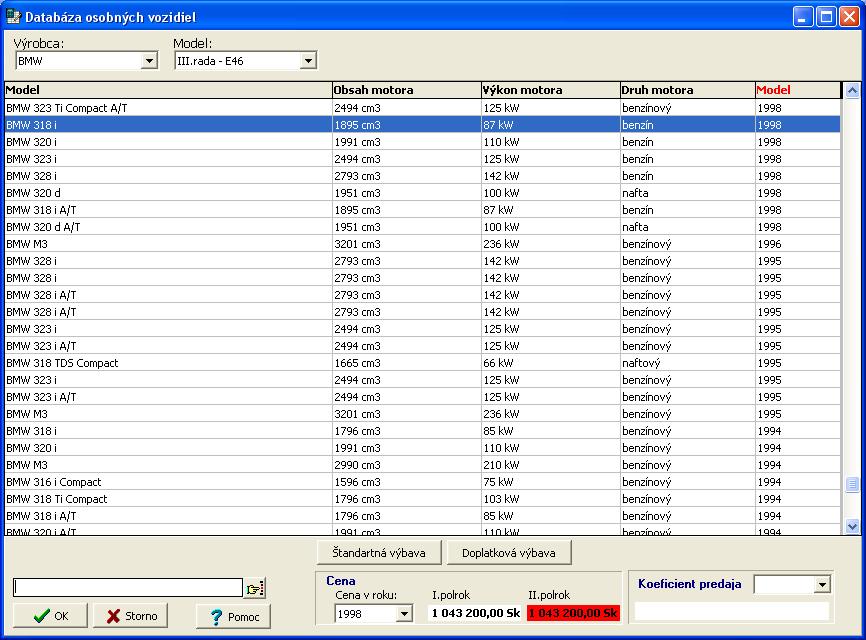Click the 2990 cm3 engine displacement cell

pos(406,465)
